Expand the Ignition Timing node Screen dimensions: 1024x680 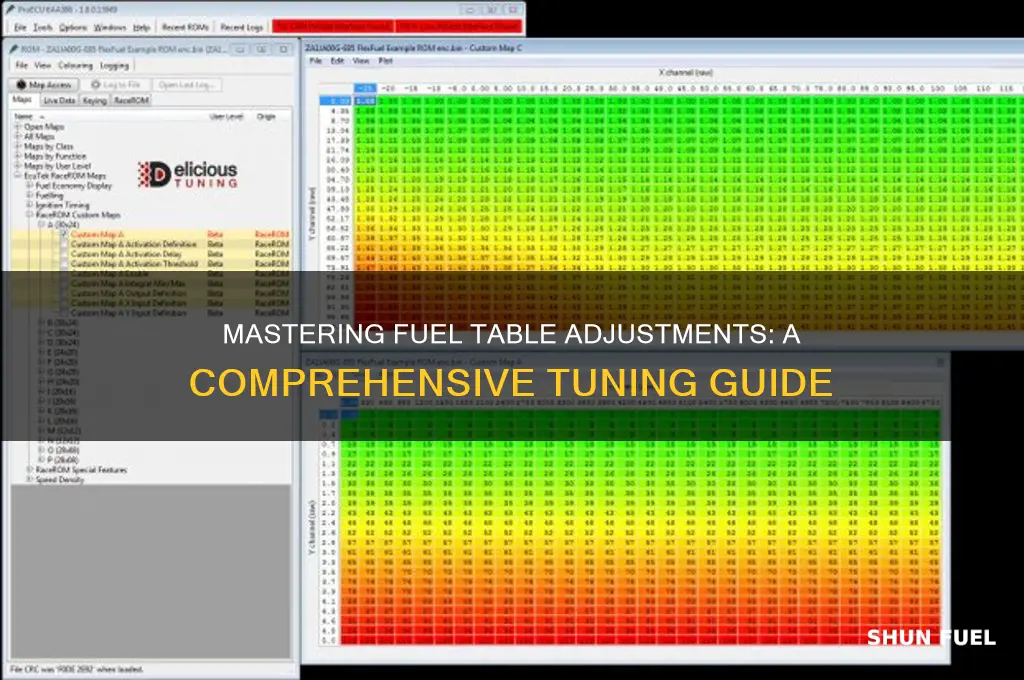point(29,205)
